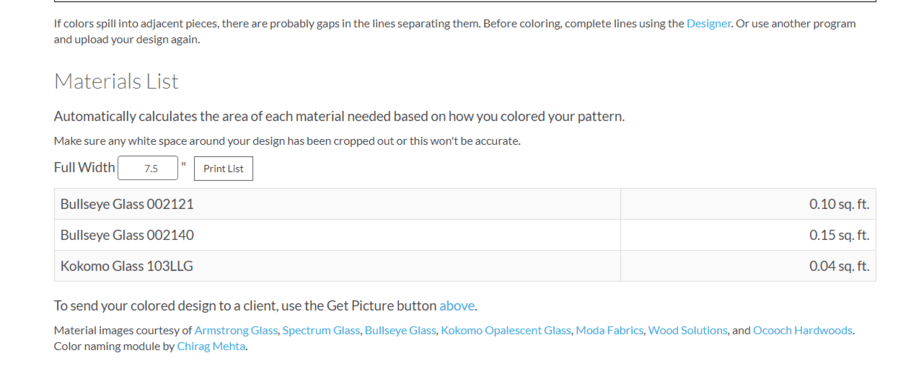Click the 'Automatically calculates the area' description text

[339, 117]
